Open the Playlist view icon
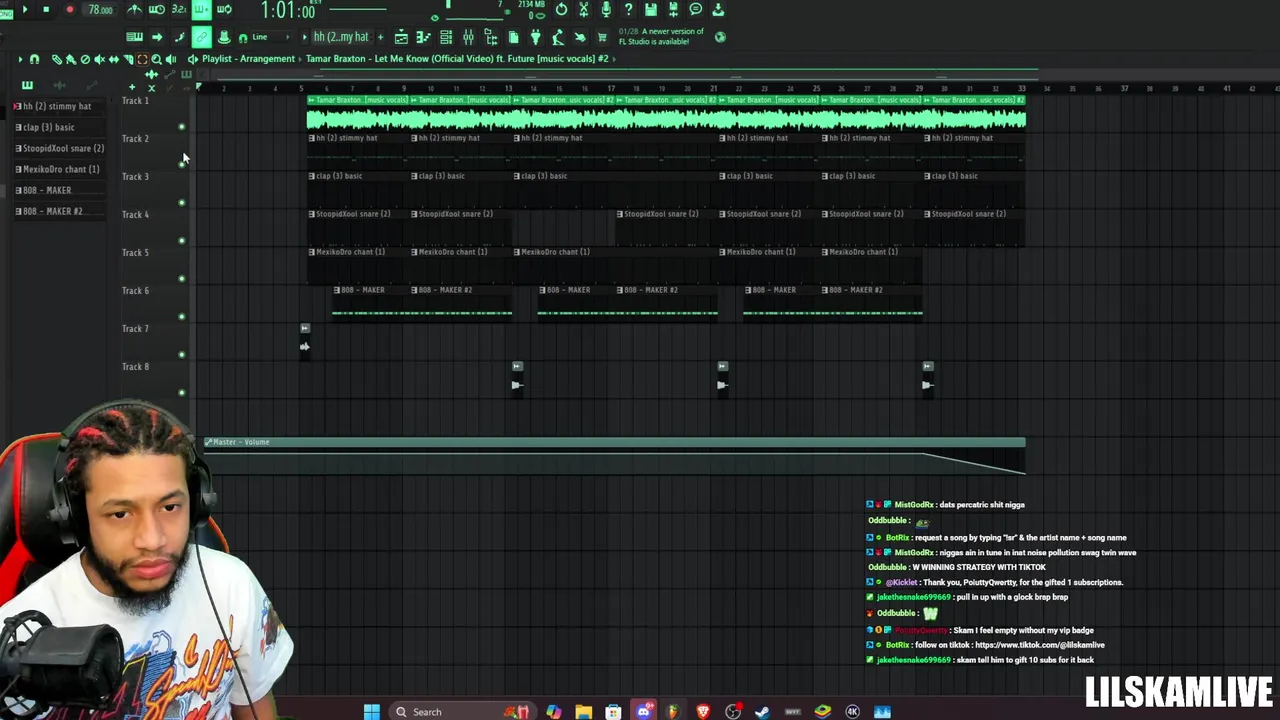The height and width of the screenshot is (720, 1280). click(401, 38)
